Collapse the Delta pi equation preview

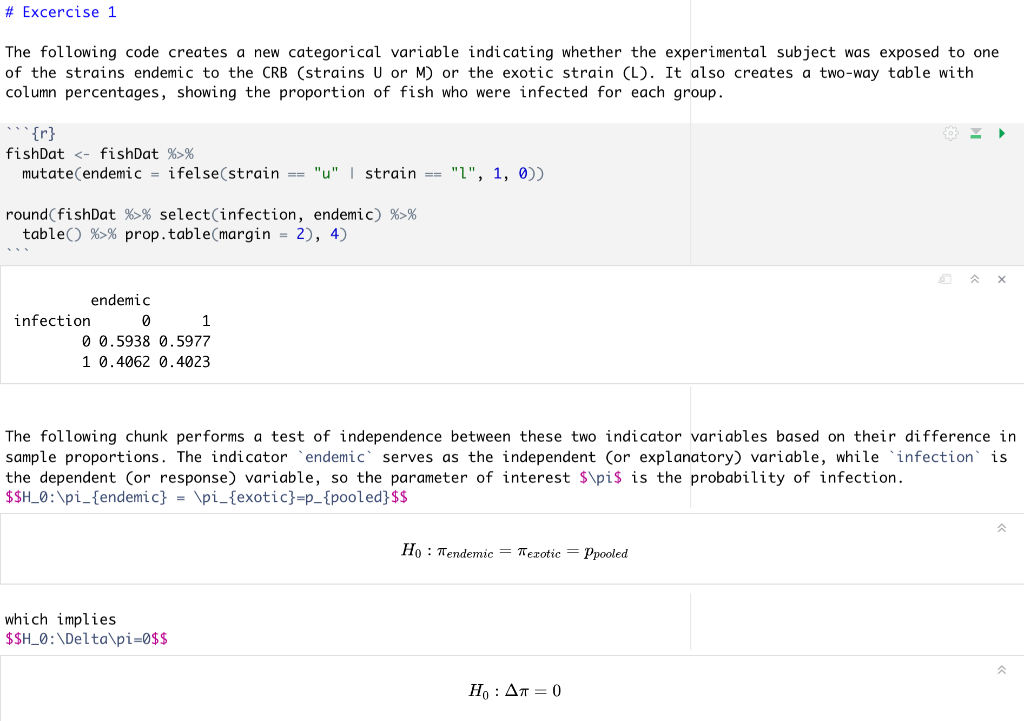pyautogui.click(x=1002, y=669)
